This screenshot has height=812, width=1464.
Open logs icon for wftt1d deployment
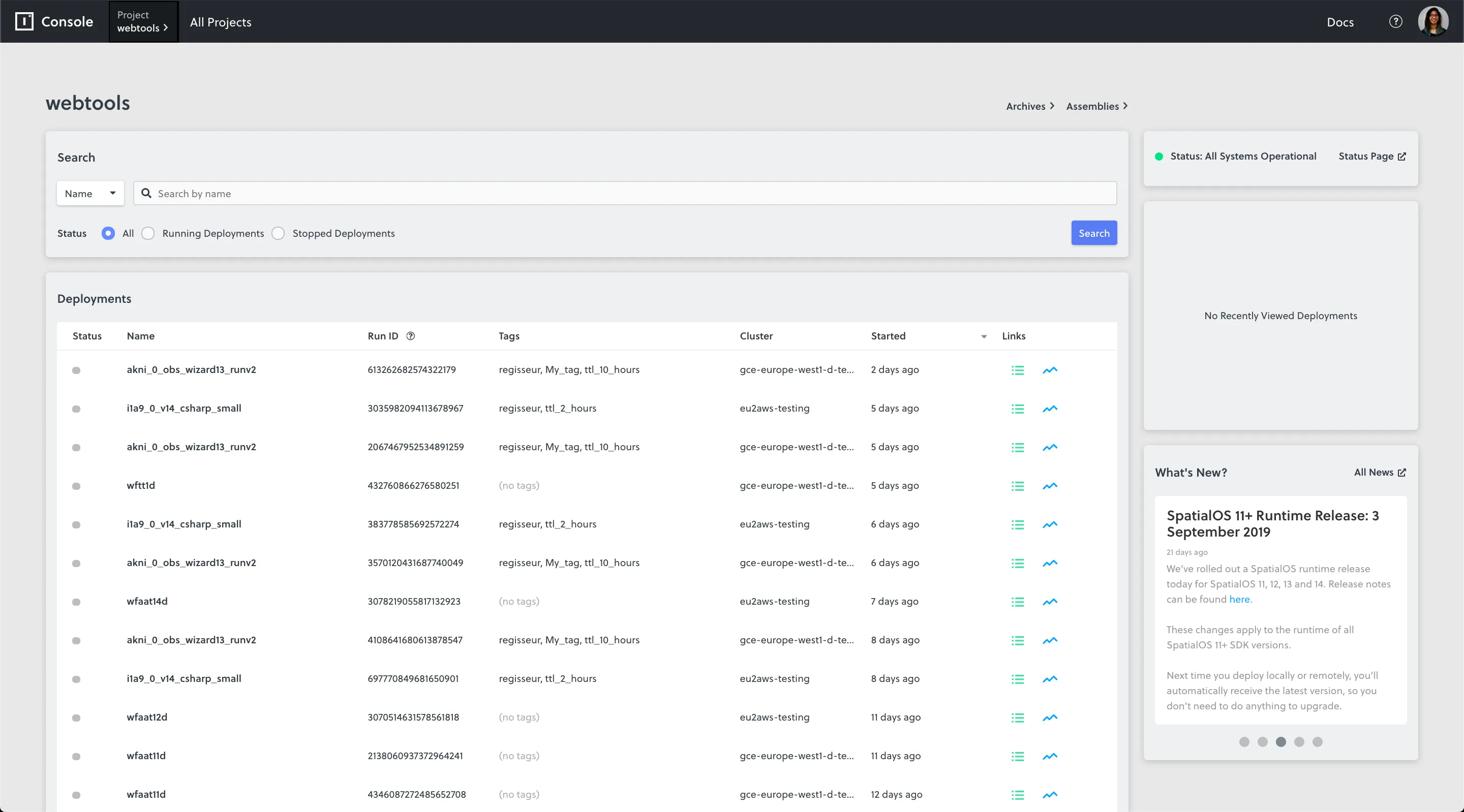tap(1017, 486)
